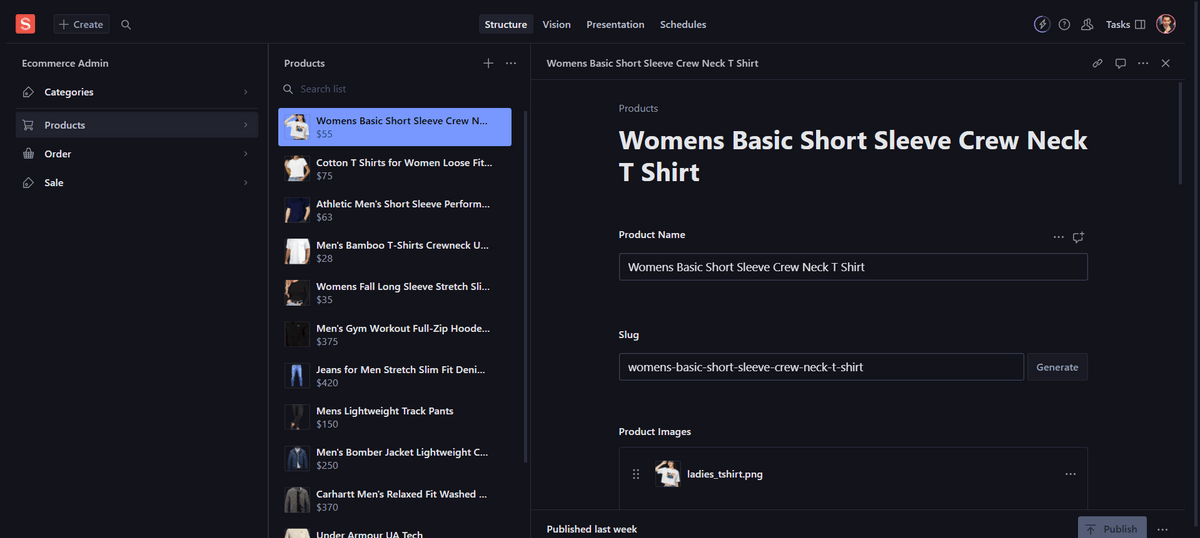Open the search magnifier in top bar
The width and height of the screenshot is (1200, 538).
[x=126, y=25]
